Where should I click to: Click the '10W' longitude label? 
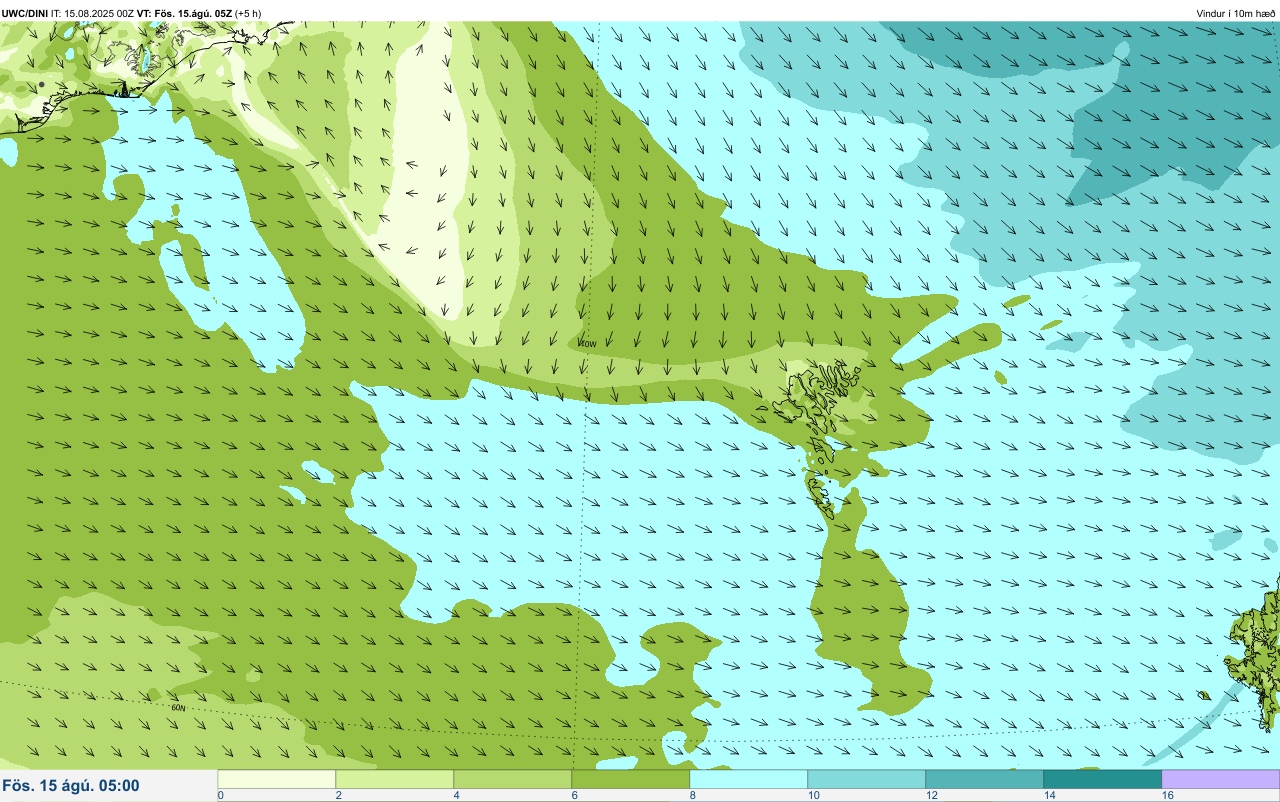point(588,344)
